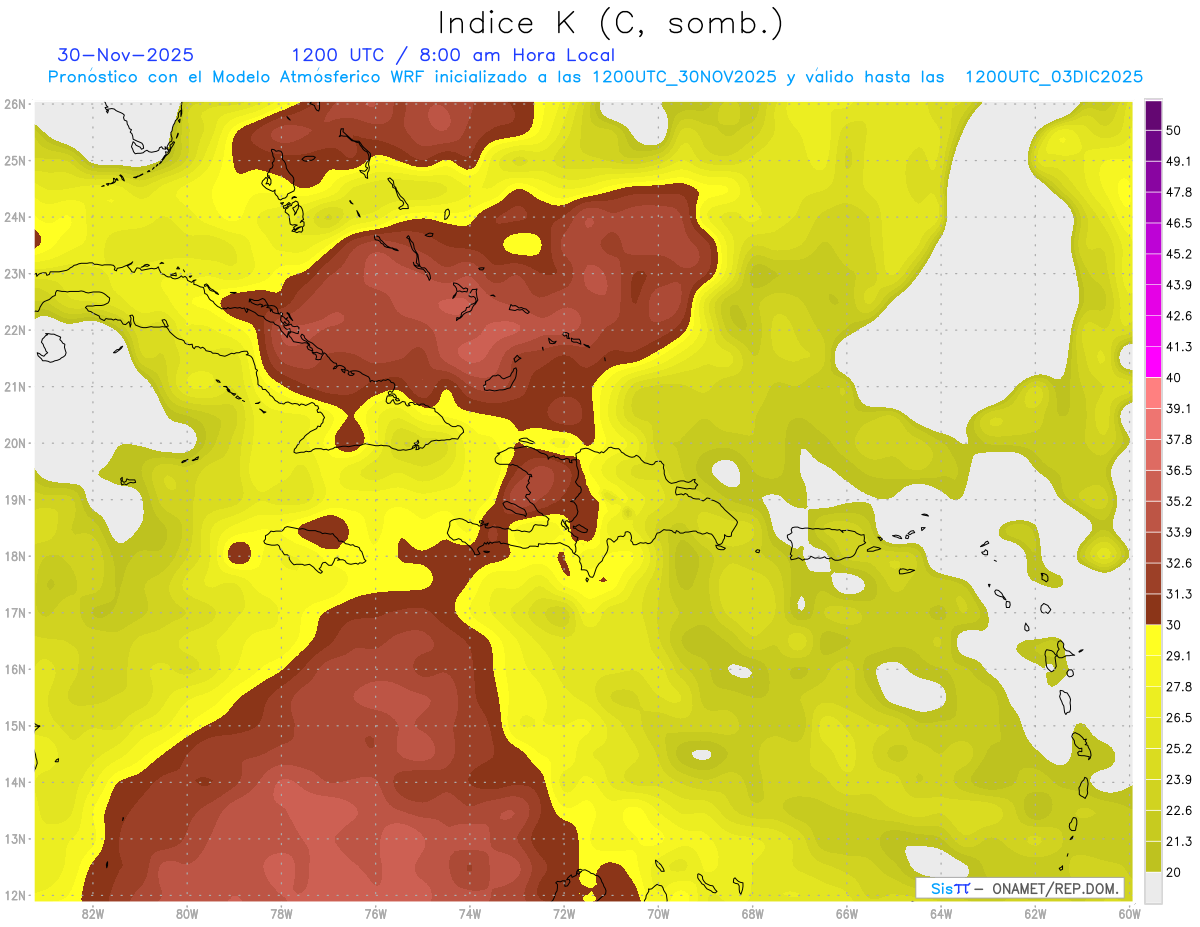Click the "46.5" colorbar label
Screen dimensions: 1200x927
[x=1179, y=223]
